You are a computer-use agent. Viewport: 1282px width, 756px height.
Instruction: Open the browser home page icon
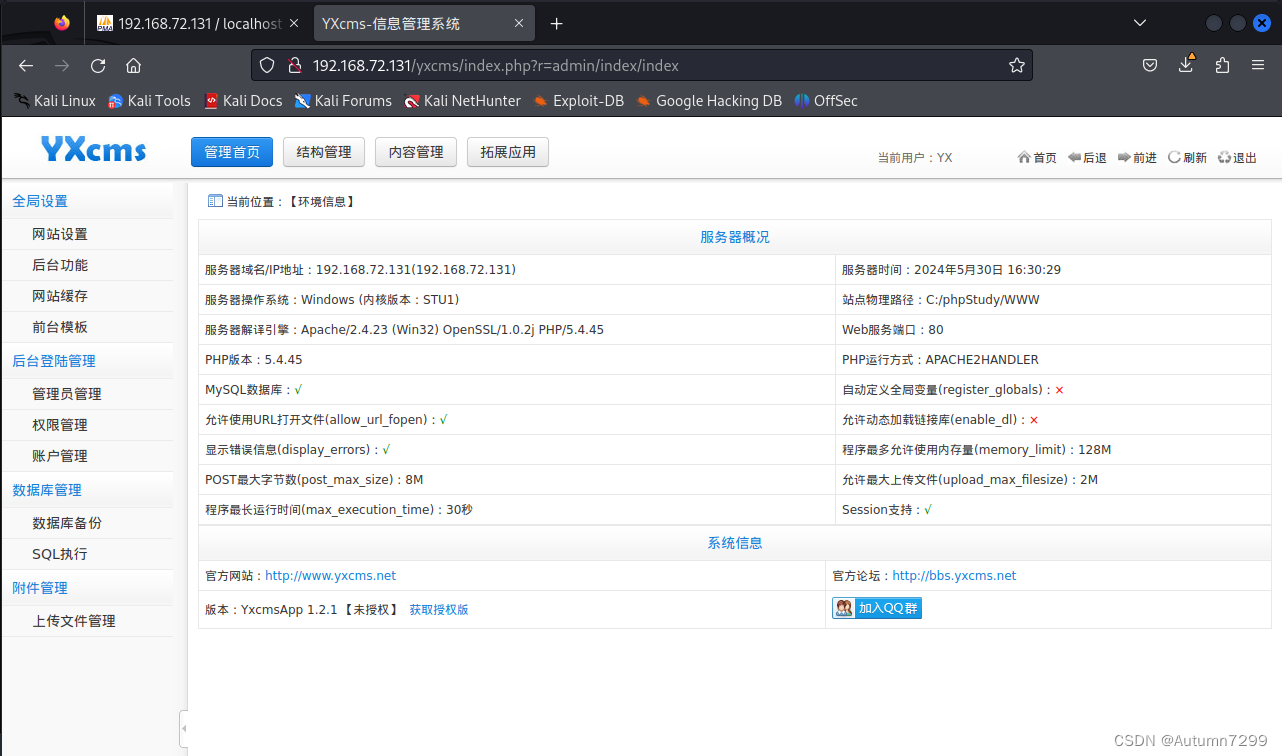point(133,66)
